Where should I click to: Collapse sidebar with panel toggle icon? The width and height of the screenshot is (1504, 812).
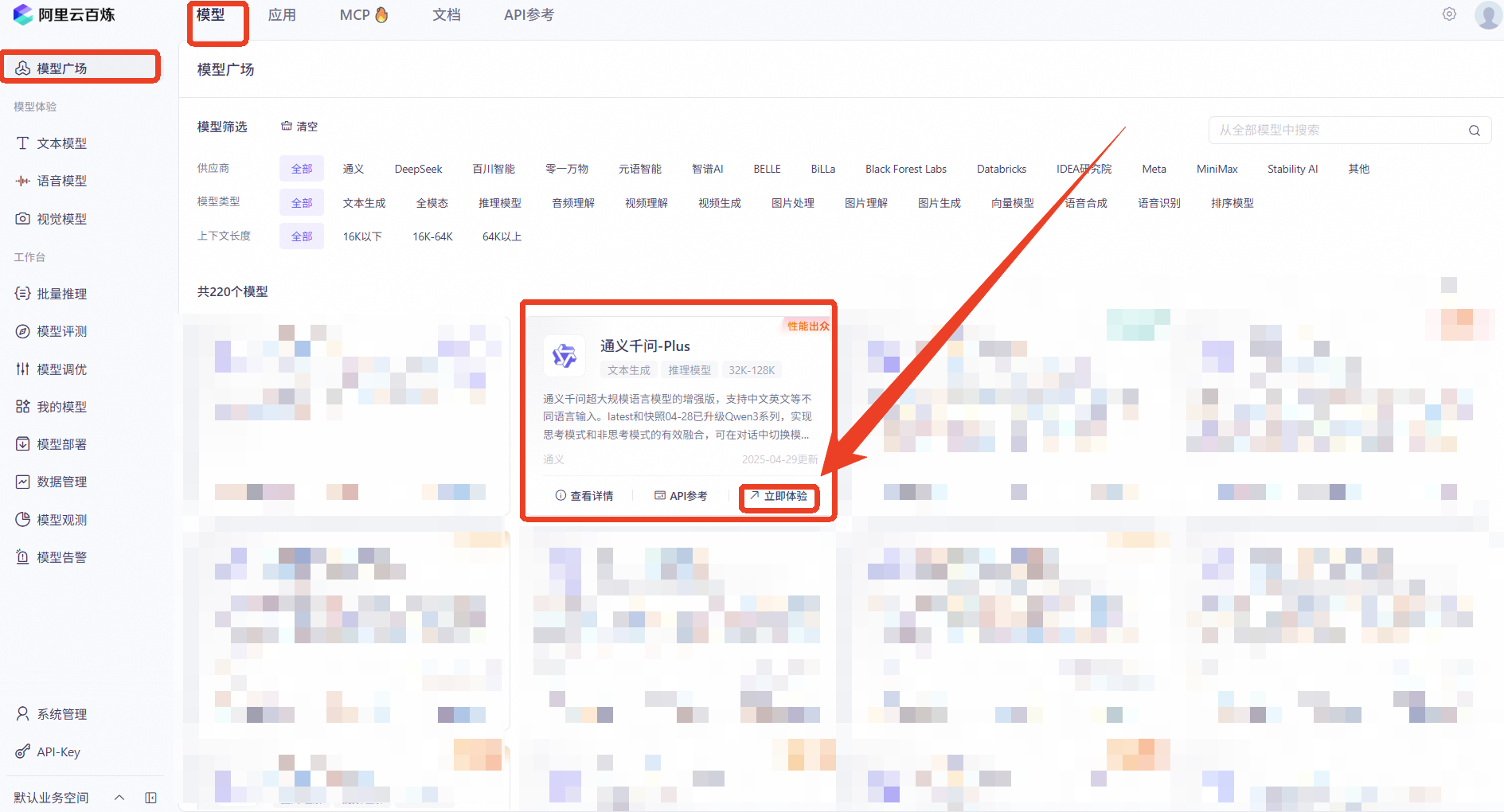click(x=150, y=798)
